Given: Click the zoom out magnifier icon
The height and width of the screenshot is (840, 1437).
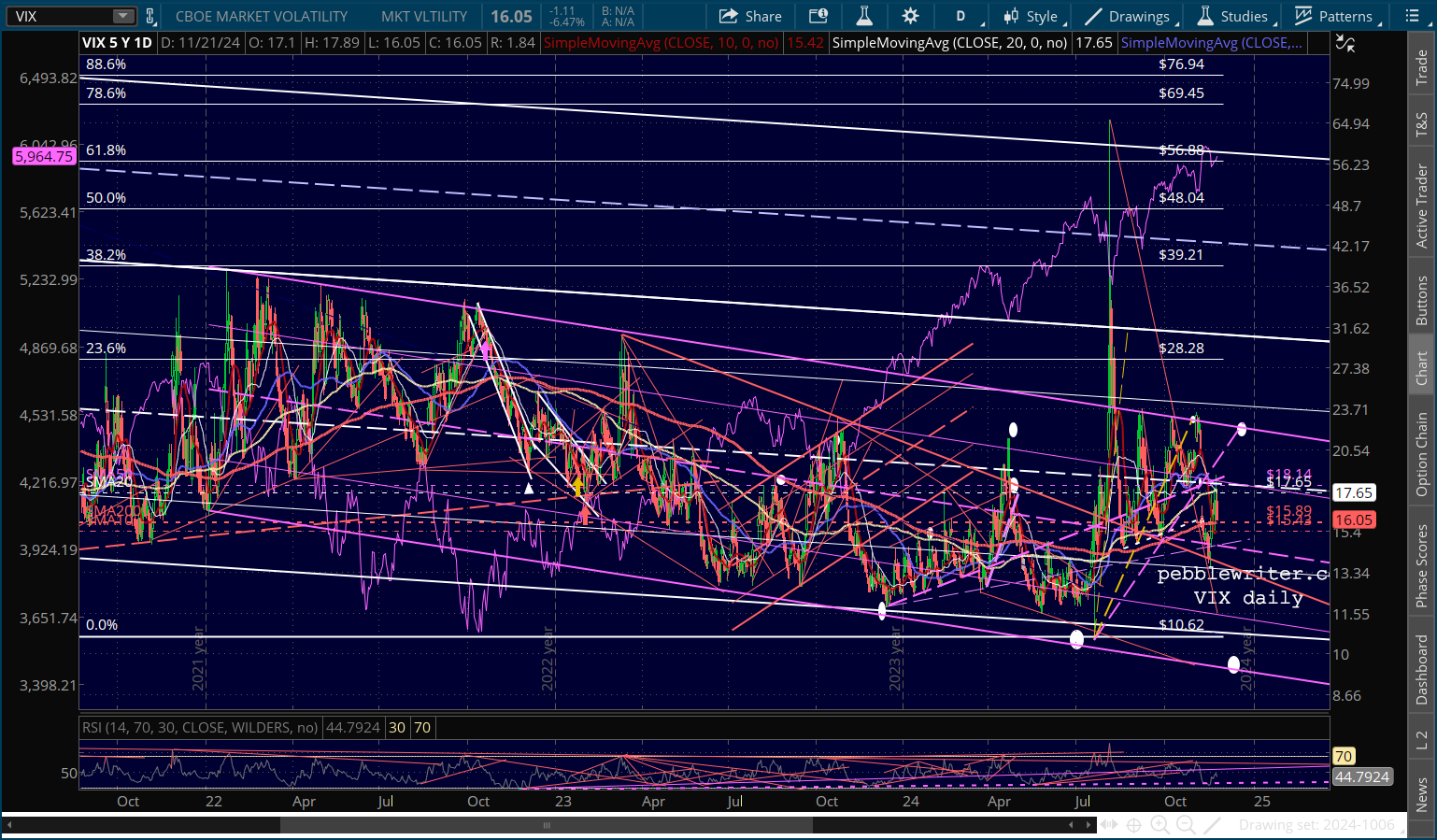Looking at the screenshot, I should (1186, 824).
